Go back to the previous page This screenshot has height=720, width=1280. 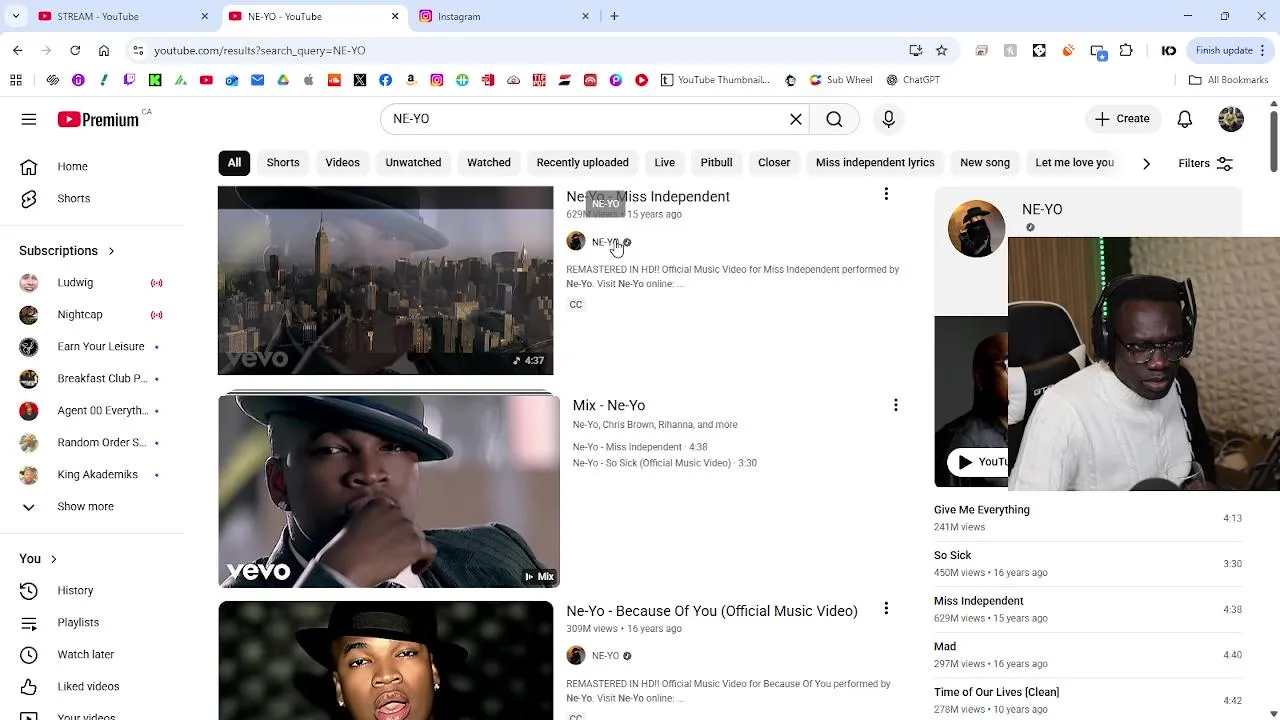[x=18, y=50]
